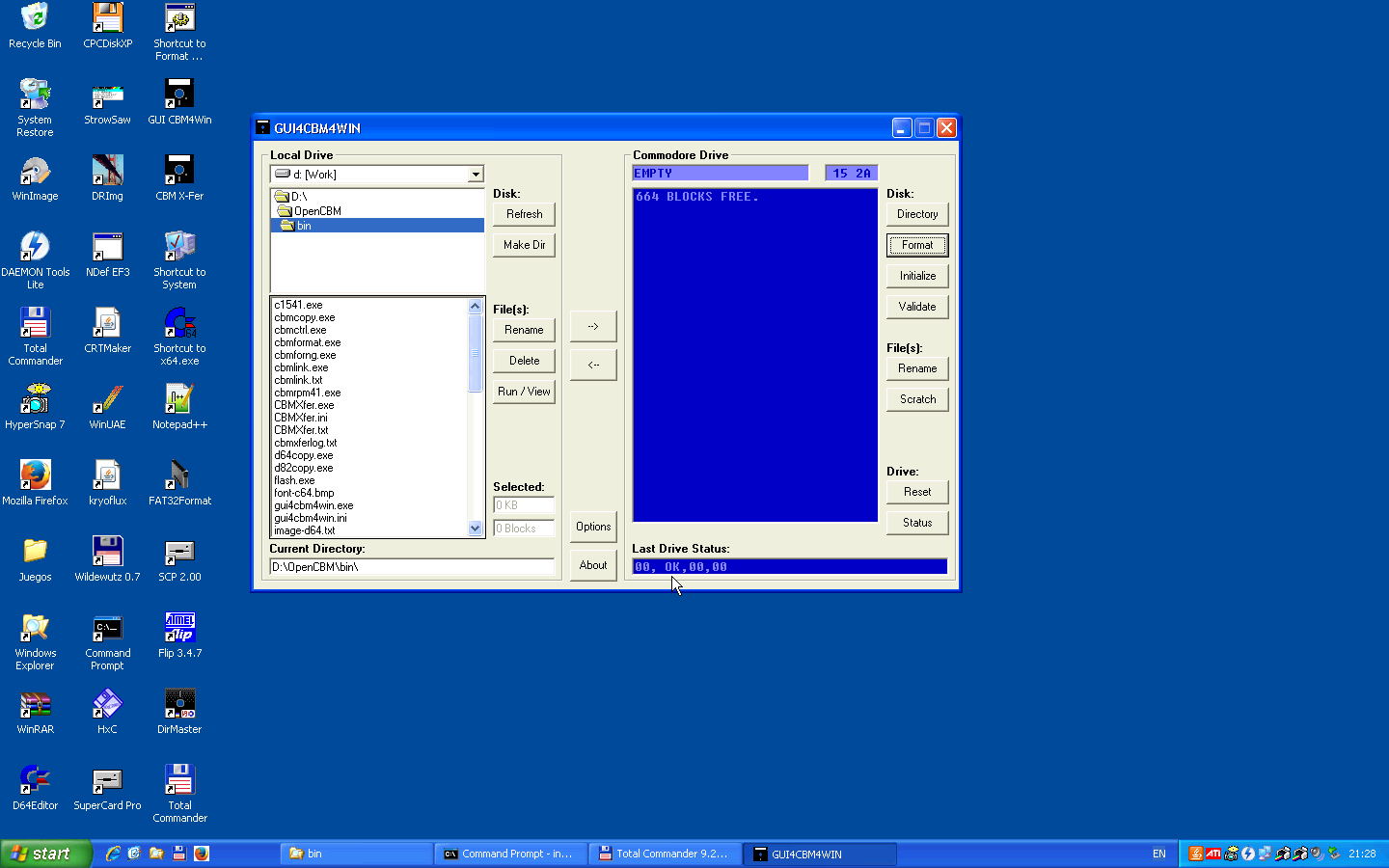Image resolution: width=1389 pixels, height=868 pixels.
Task: Select the GUI CBM4Win desktop shortcut
Action: pyautogui.click(x=179, y=102)
